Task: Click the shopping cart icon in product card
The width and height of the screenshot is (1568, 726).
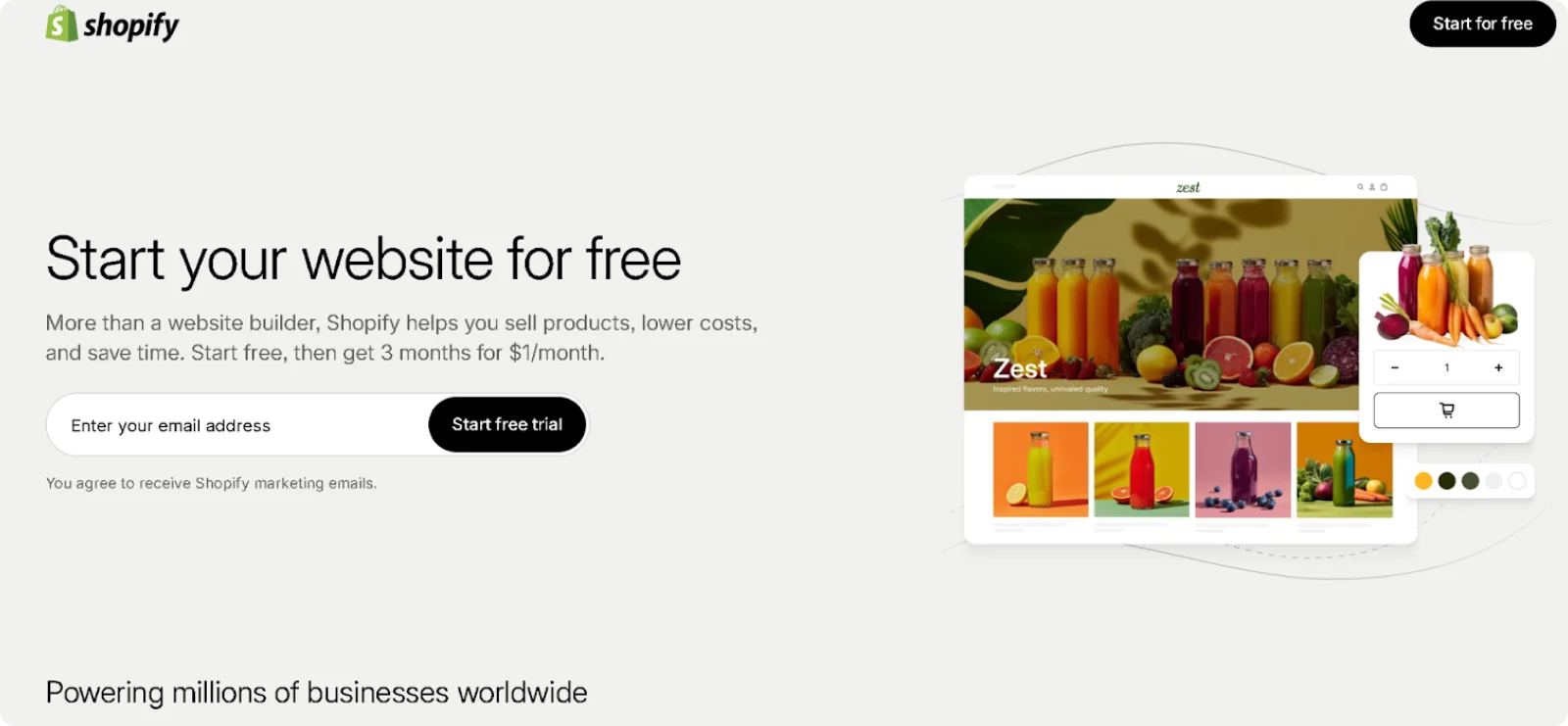Action: [x=1446, y=411]
